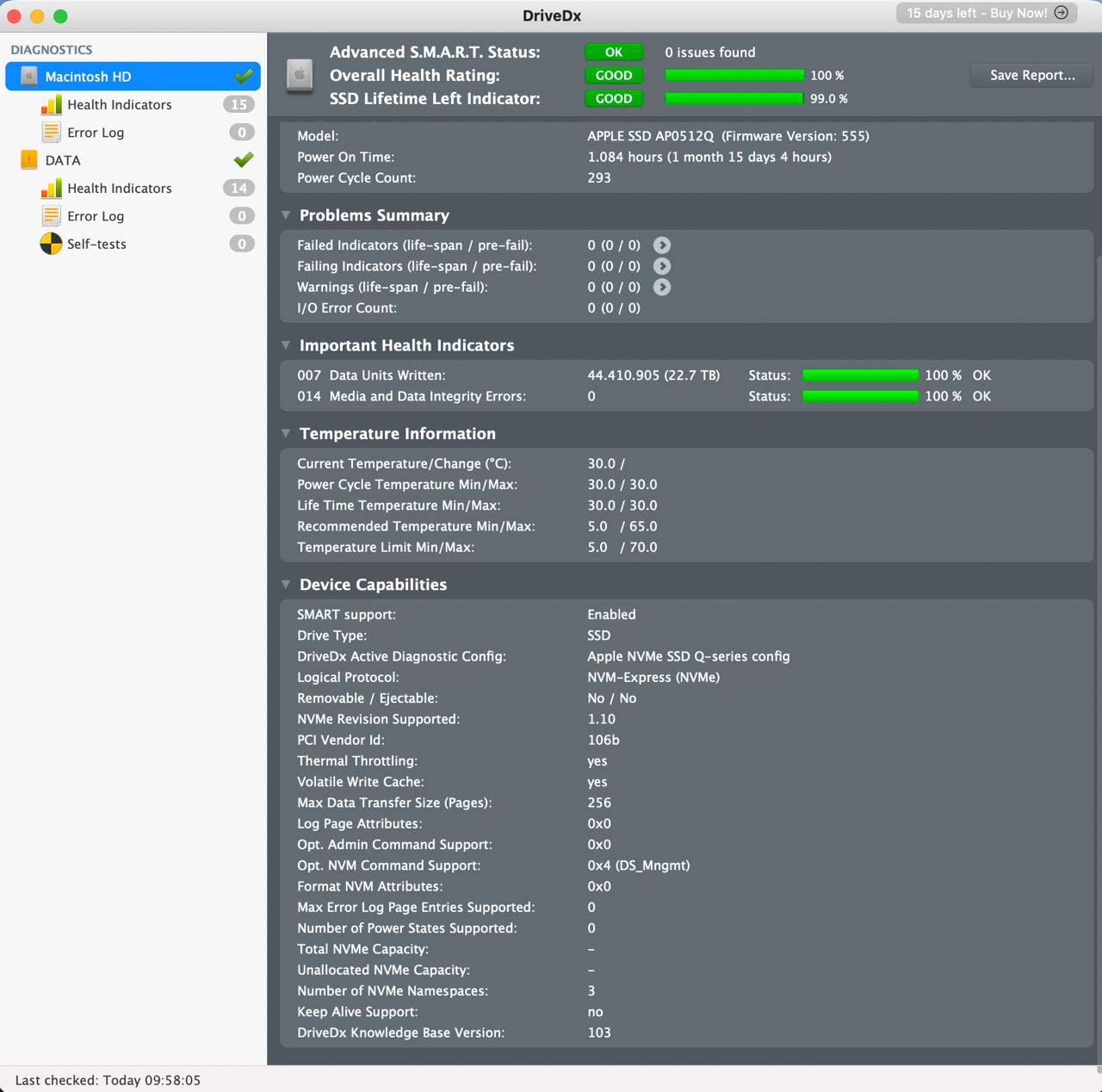The width and height of the screenshot is (1102, 1092).
Task: Click the green OK S.M.A.R.T. status badge
Action: tap(614, 53)
